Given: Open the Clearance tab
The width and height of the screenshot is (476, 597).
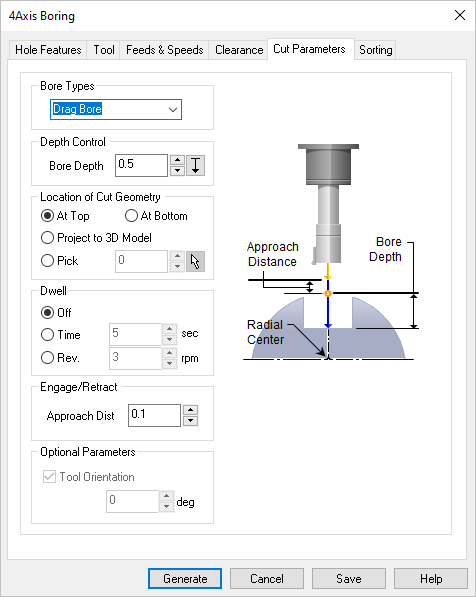Looking at the screenshot, I should 239,50.
